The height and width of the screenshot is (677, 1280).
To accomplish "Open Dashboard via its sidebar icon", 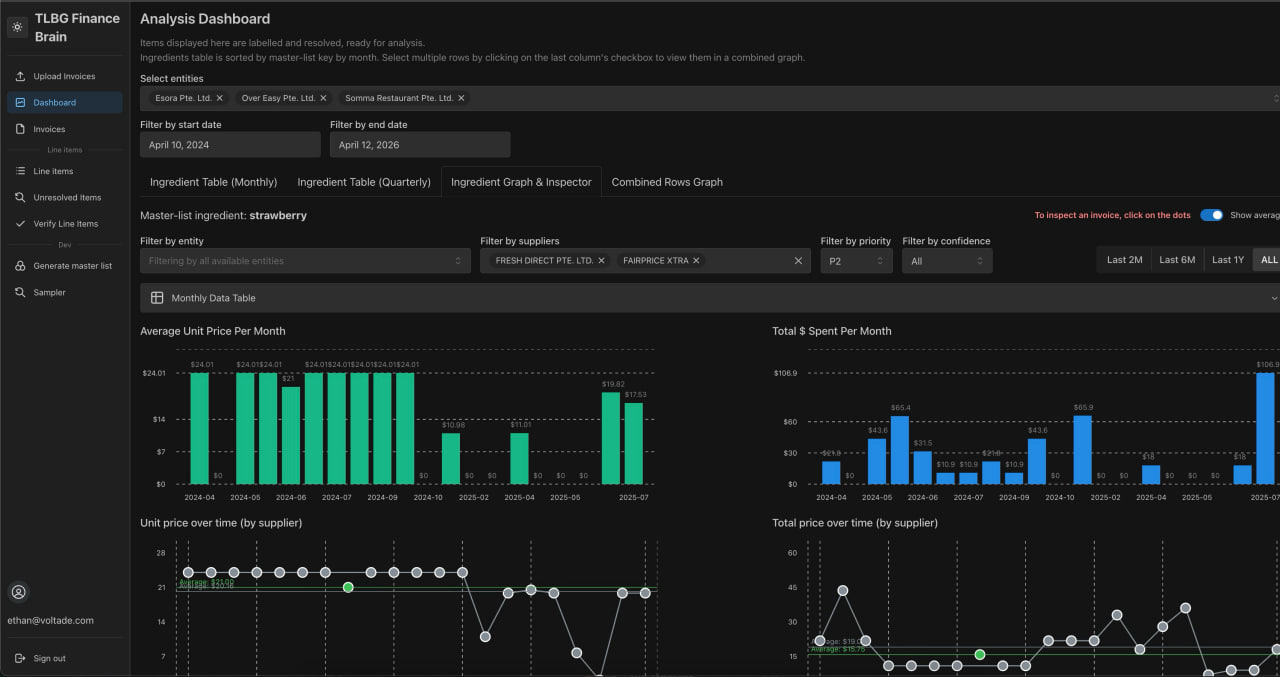I will coord(22,101).
